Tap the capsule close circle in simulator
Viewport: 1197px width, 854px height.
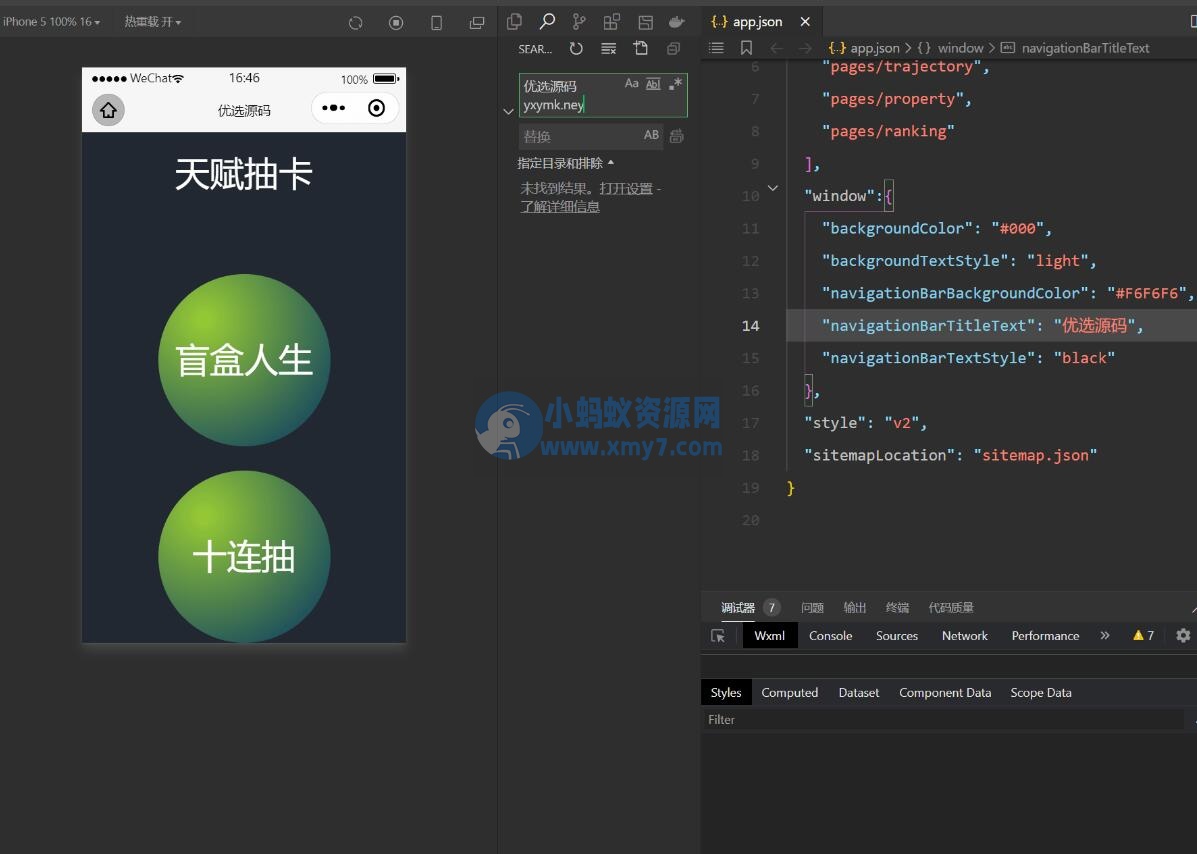(376, 108)
